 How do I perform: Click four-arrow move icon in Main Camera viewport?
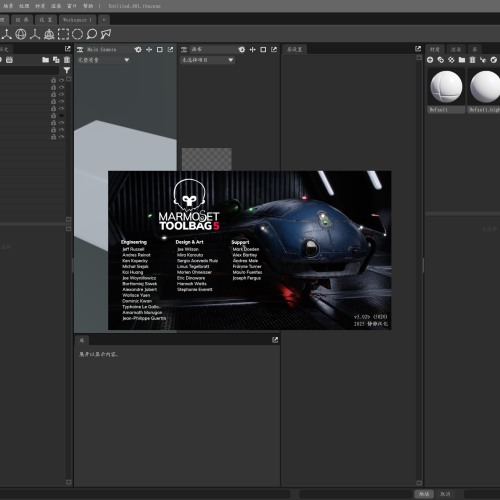click(x=149, y=49)
